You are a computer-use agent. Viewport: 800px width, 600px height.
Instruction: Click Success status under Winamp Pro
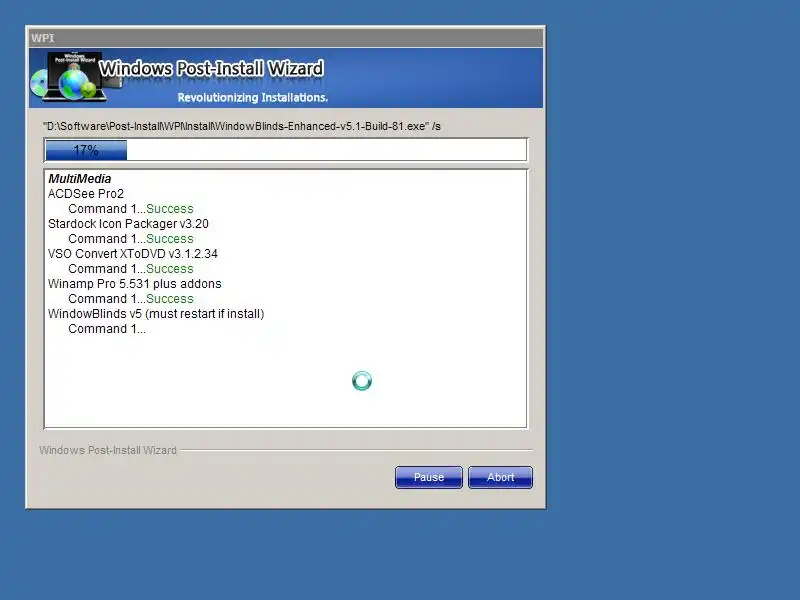click(x=170, y=299)
